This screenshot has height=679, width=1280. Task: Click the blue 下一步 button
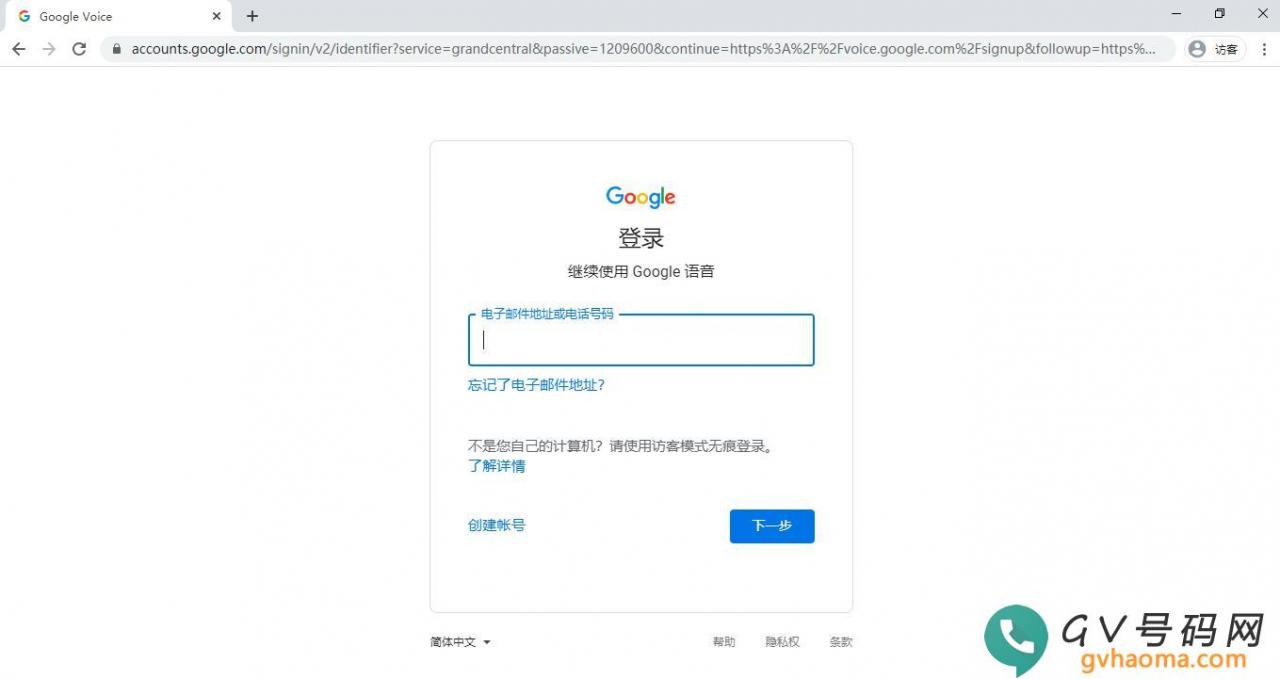click(772, 526)
